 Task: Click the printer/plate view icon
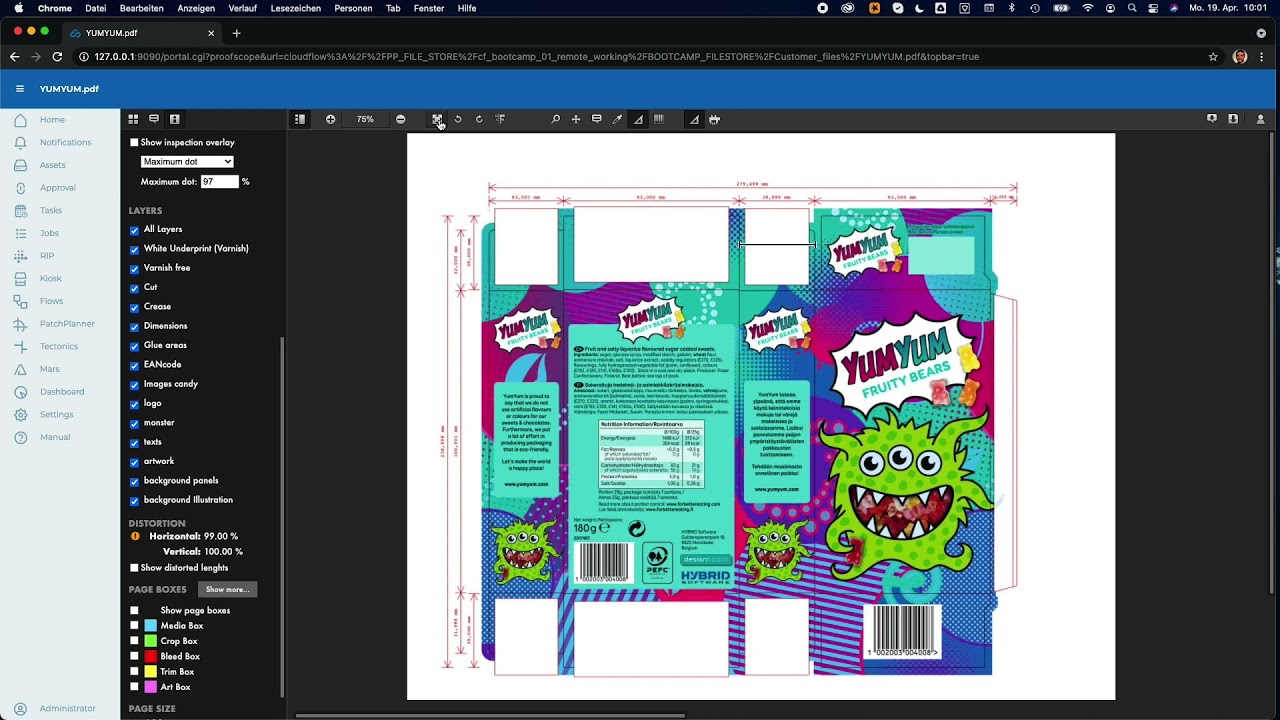[x=714, y=119]
